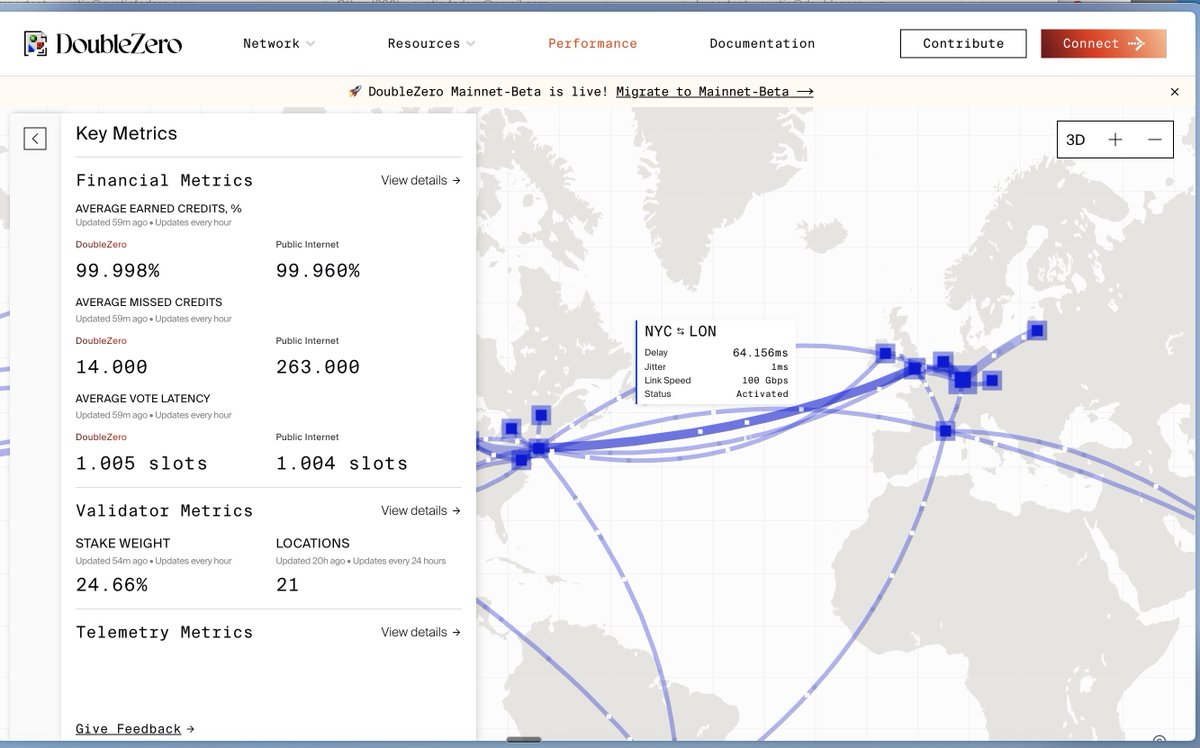Click the 64.156ms delay value
Image resolution: width=1200 pixels, height=748 pixels.
760,353
